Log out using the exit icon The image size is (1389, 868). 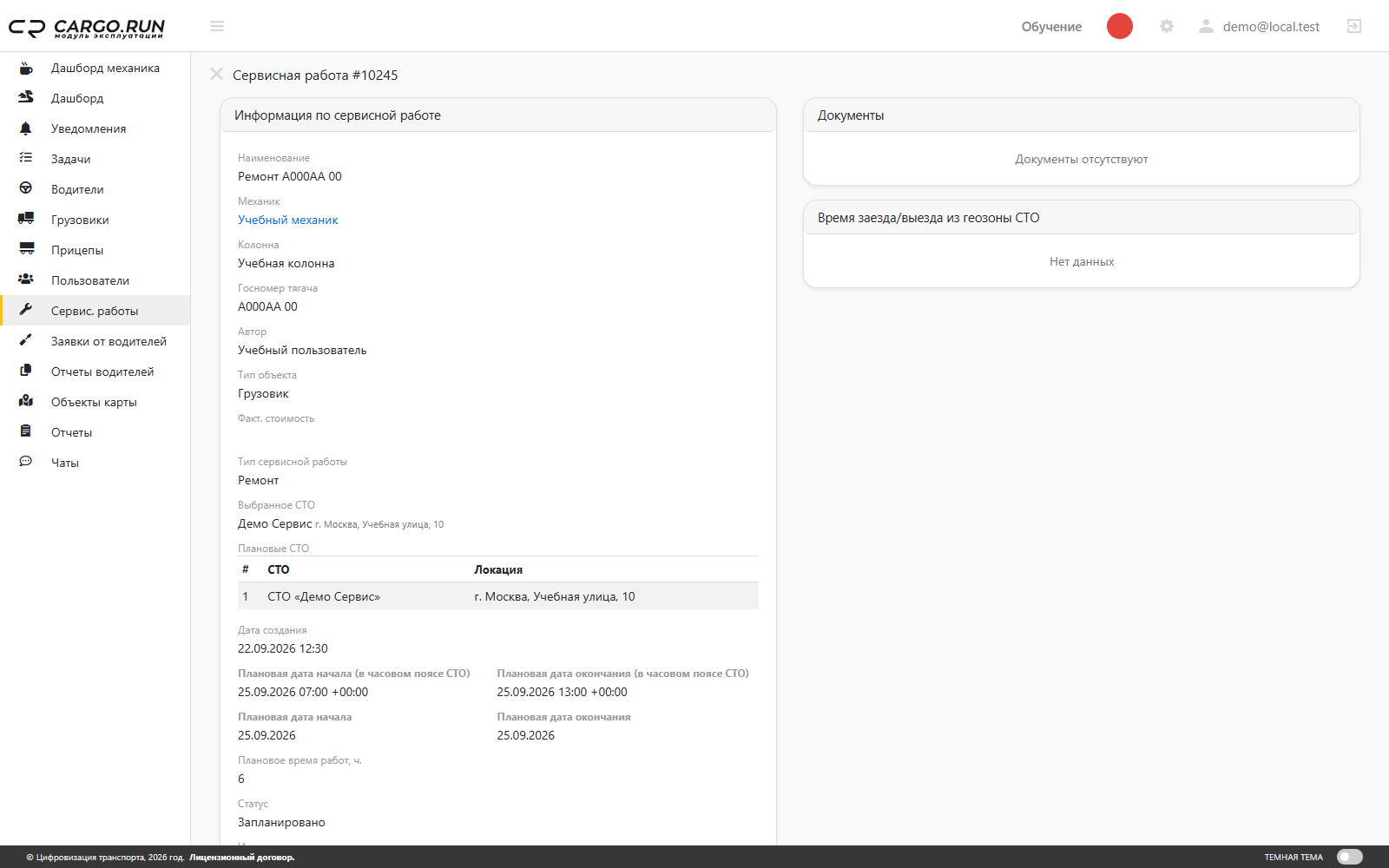[1354, 26]
